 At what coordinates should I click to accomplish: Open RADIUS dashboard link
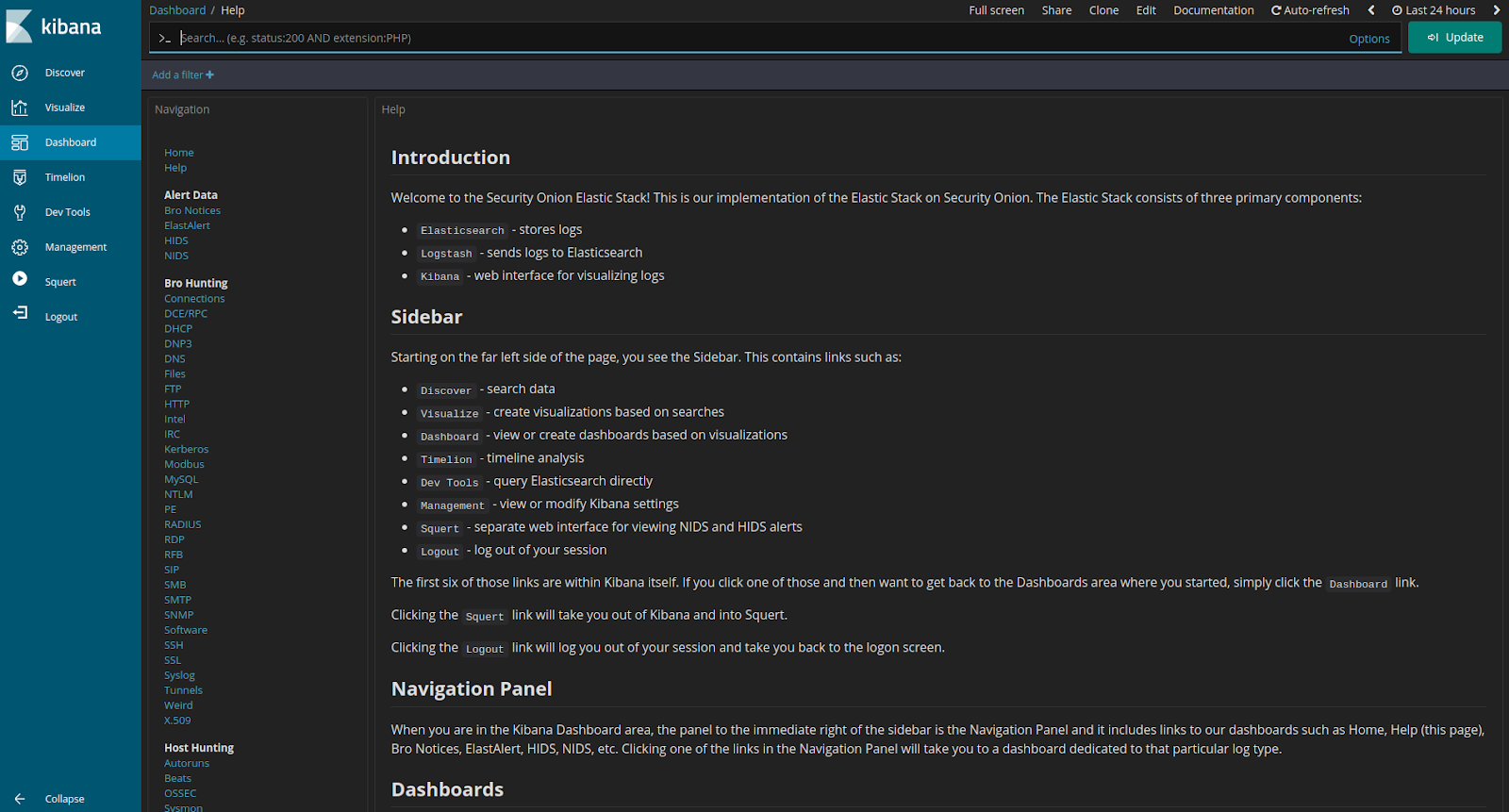coord(183,525)
